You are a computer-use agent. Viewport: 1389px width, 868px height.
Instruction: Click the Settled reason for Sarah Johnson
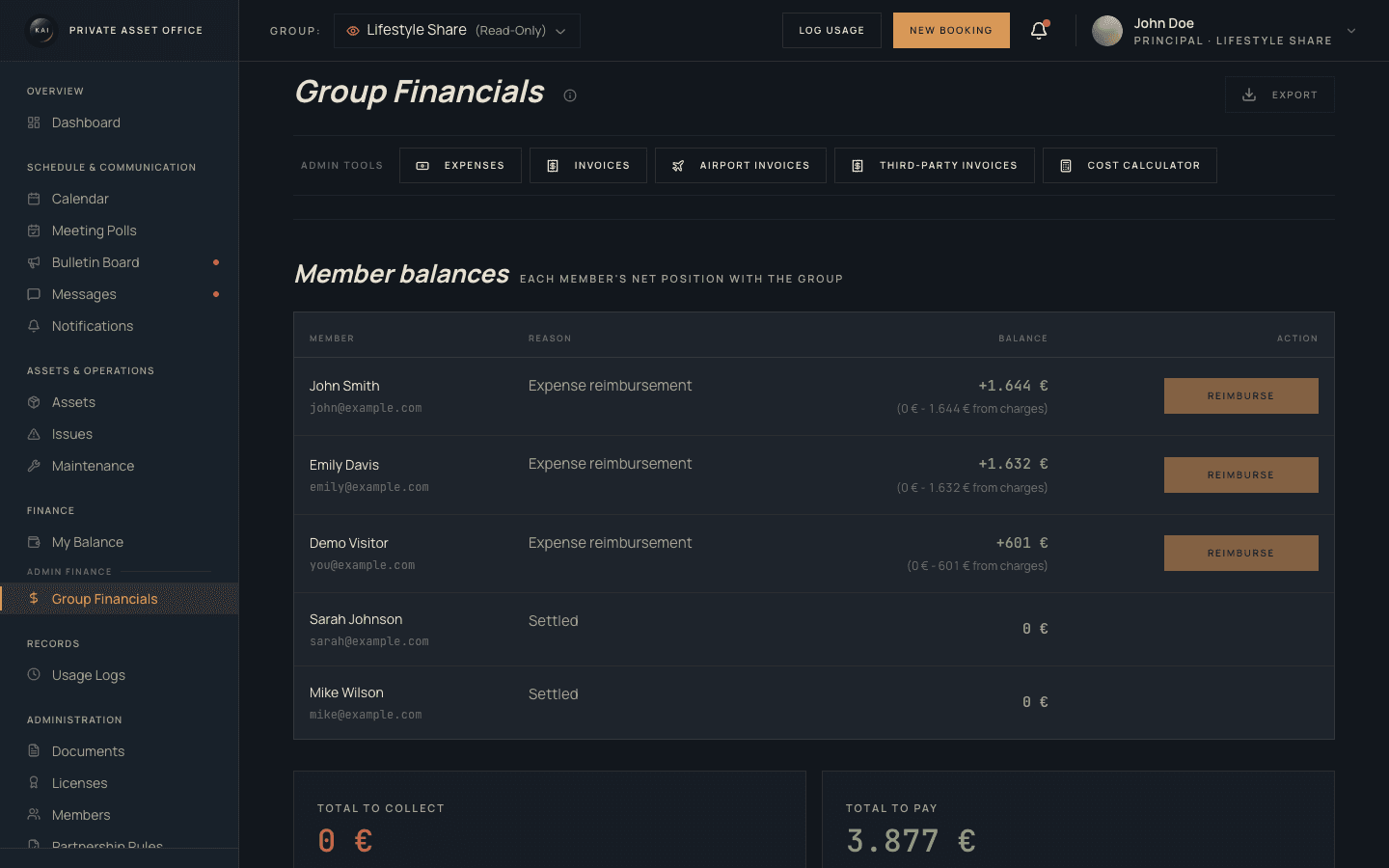[x=554, y=621]
